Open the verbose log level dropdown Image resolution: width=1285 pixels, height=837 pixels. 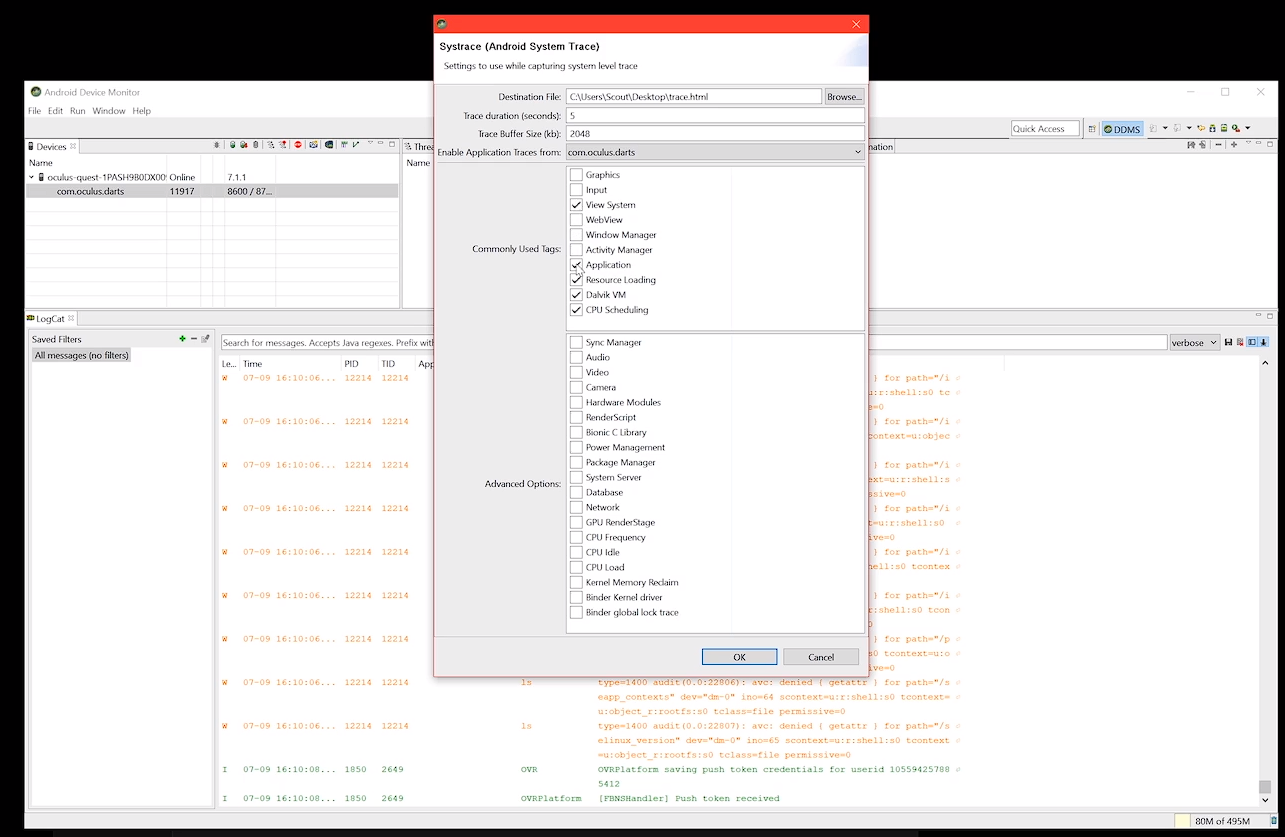click(x=1195, y=342)
